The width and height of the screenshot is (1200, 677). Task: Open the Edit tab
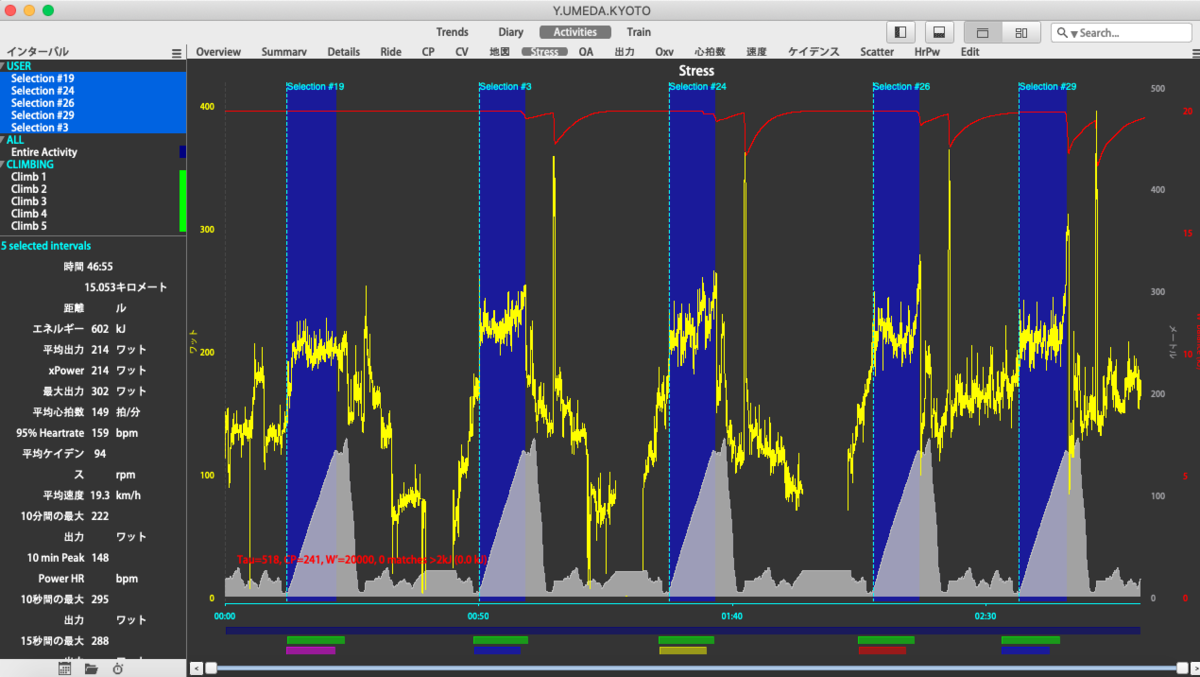(970, 52)
